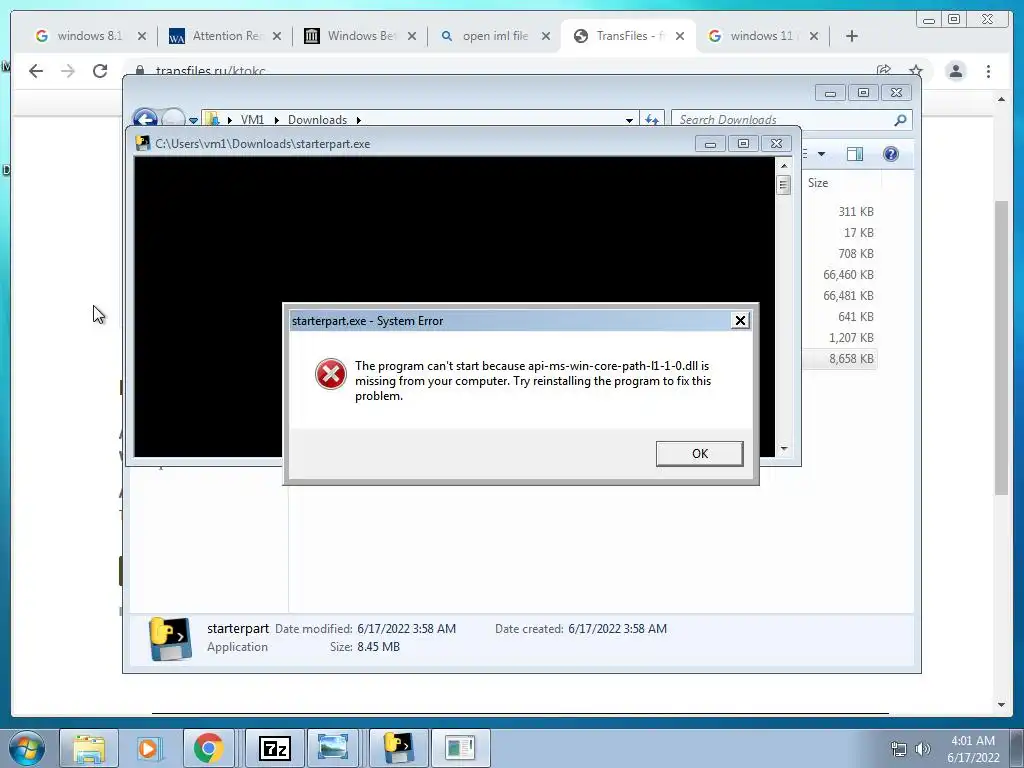Viewport: 1024px width, 768px height.
Task: Minimize the starterpart.exe console window
Action: (x=710, y=144)
